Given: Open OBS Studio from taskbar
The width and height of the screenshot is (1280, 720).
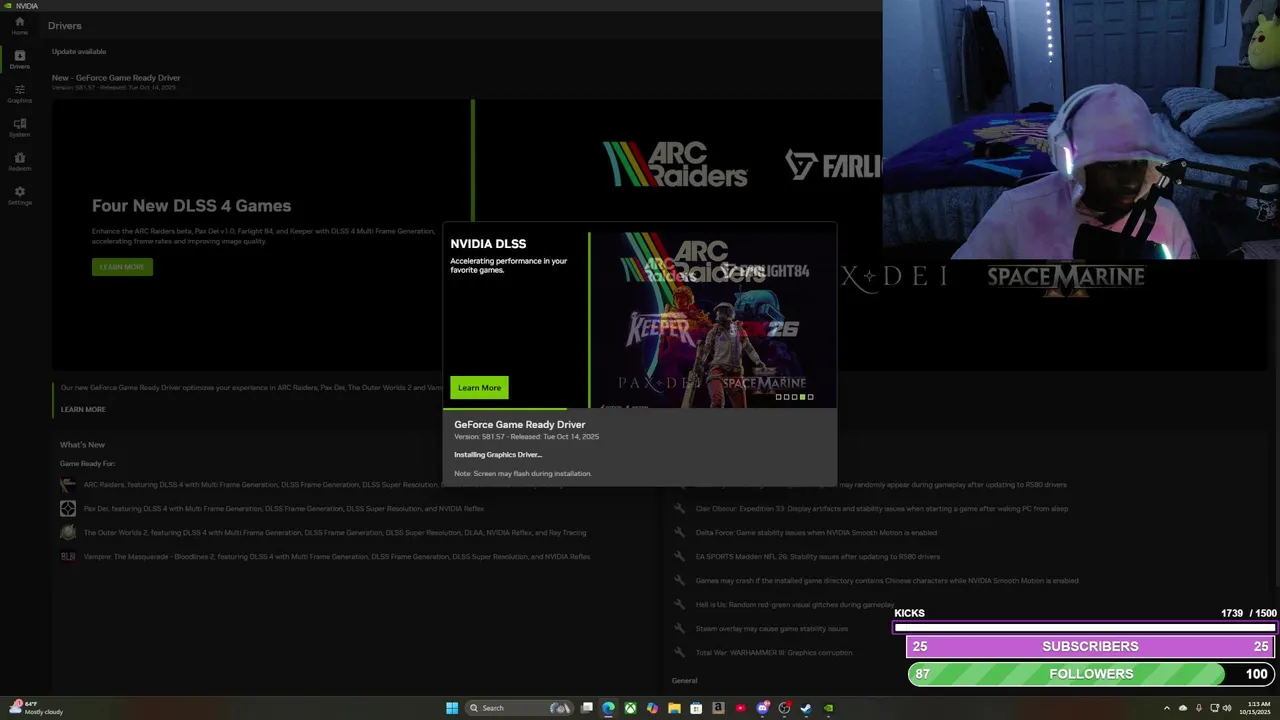Looking at the screenshot, I should click(785, 708).
